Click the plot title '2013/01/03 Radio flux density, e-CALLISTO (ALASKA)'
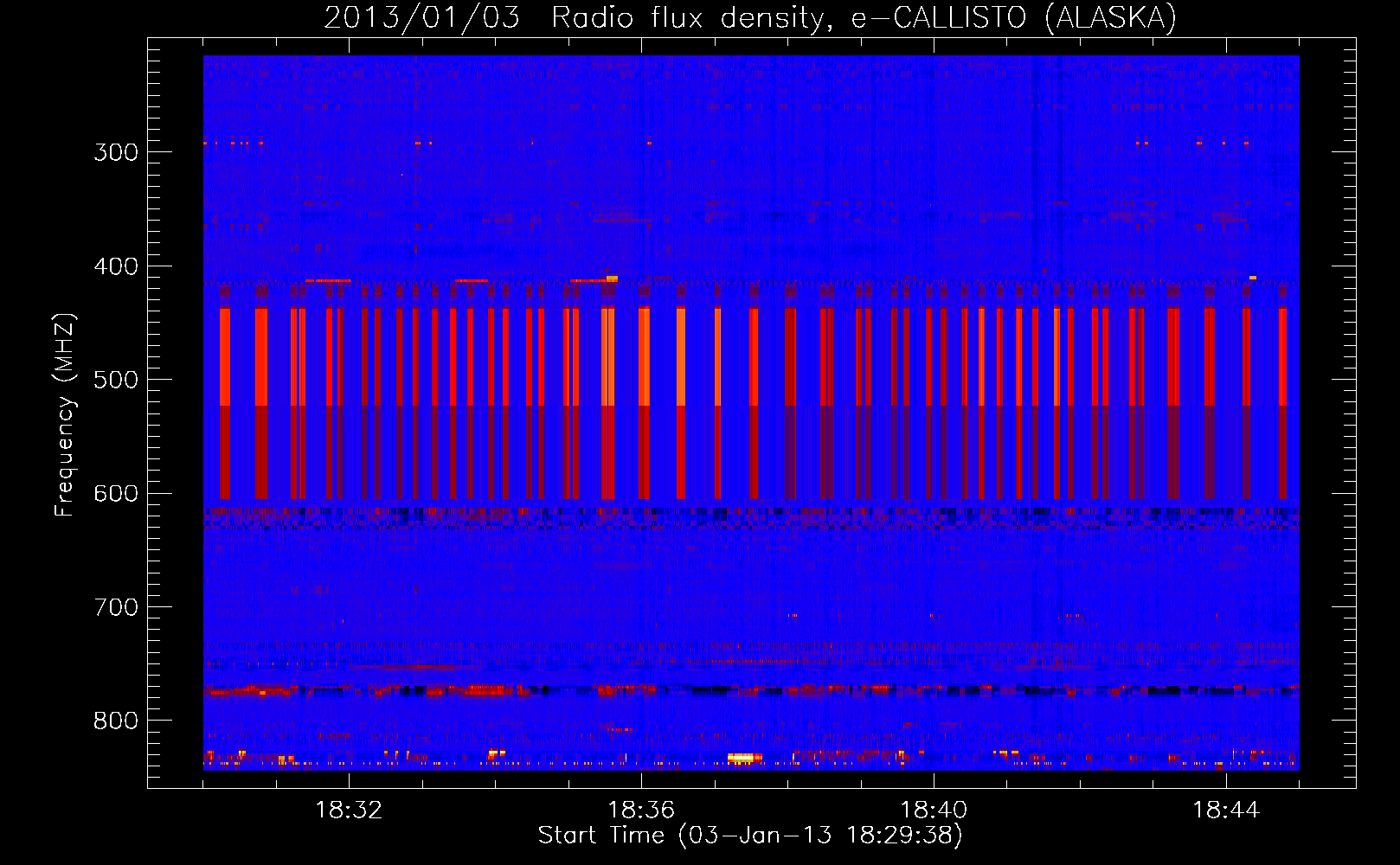 750,18
